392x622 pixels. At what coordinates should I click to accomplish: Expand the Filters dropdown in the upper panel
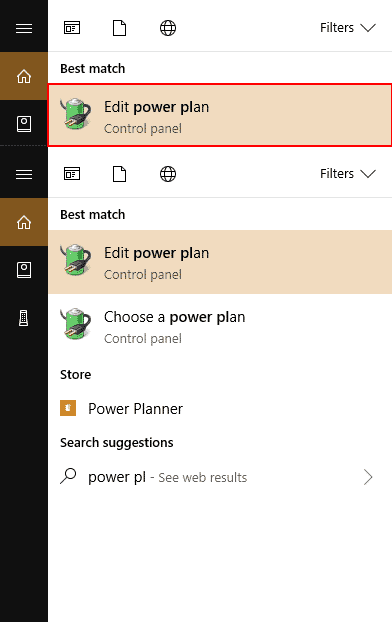tap(348, 28)
